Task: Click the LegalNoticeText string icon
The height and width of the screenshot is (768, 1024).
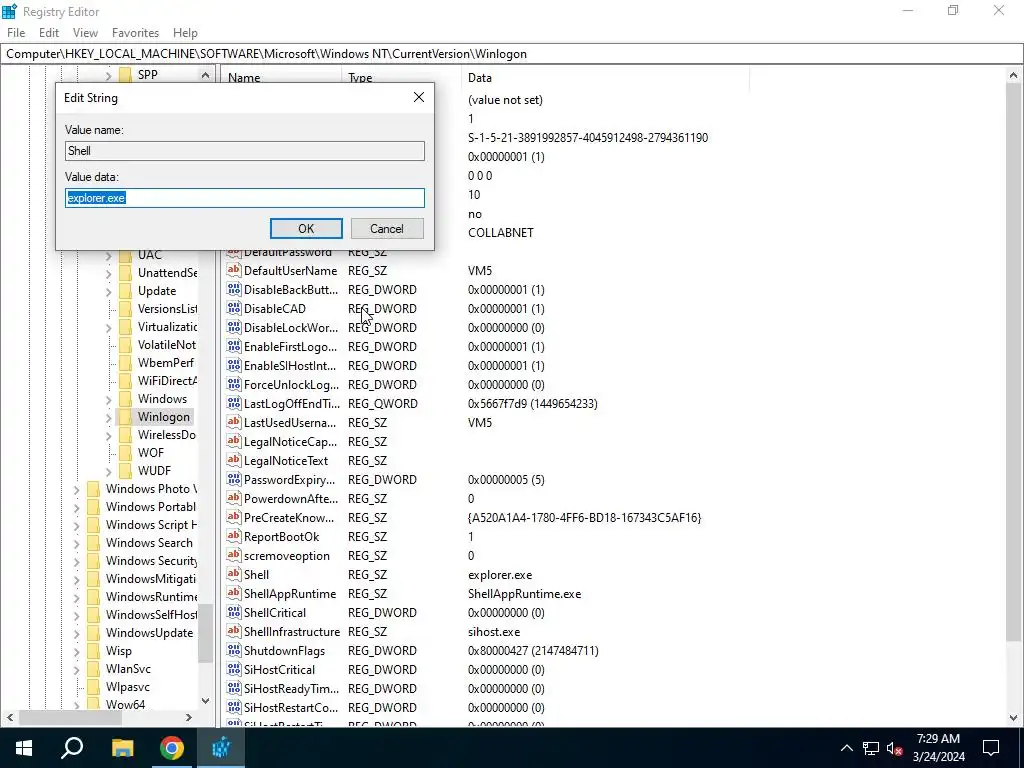Action: click(234, 460)
